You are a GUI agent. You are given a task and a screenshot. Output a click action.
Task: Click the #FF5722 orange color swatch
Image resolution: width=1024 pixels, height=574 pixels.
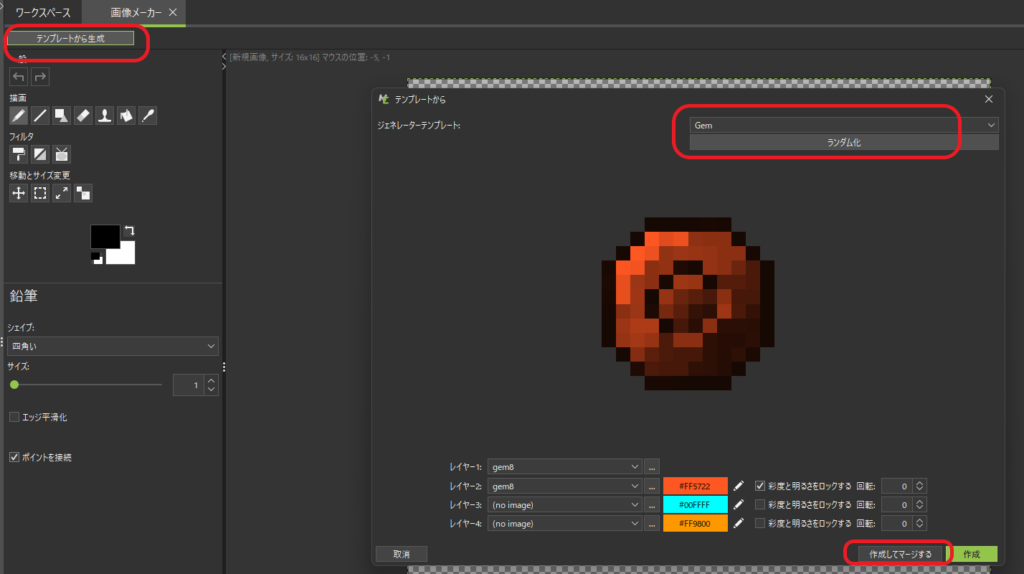[695, 485]
